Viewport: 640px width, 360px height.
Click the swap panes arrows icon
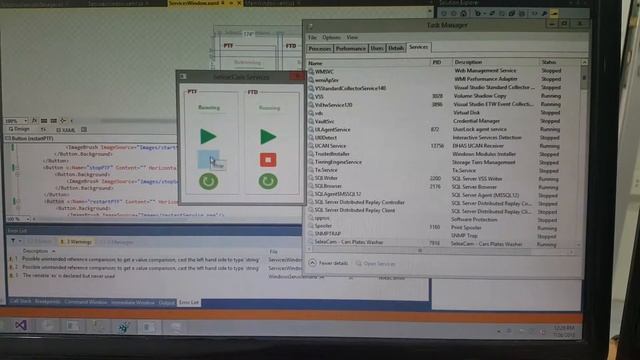click(x=43, y=129)
